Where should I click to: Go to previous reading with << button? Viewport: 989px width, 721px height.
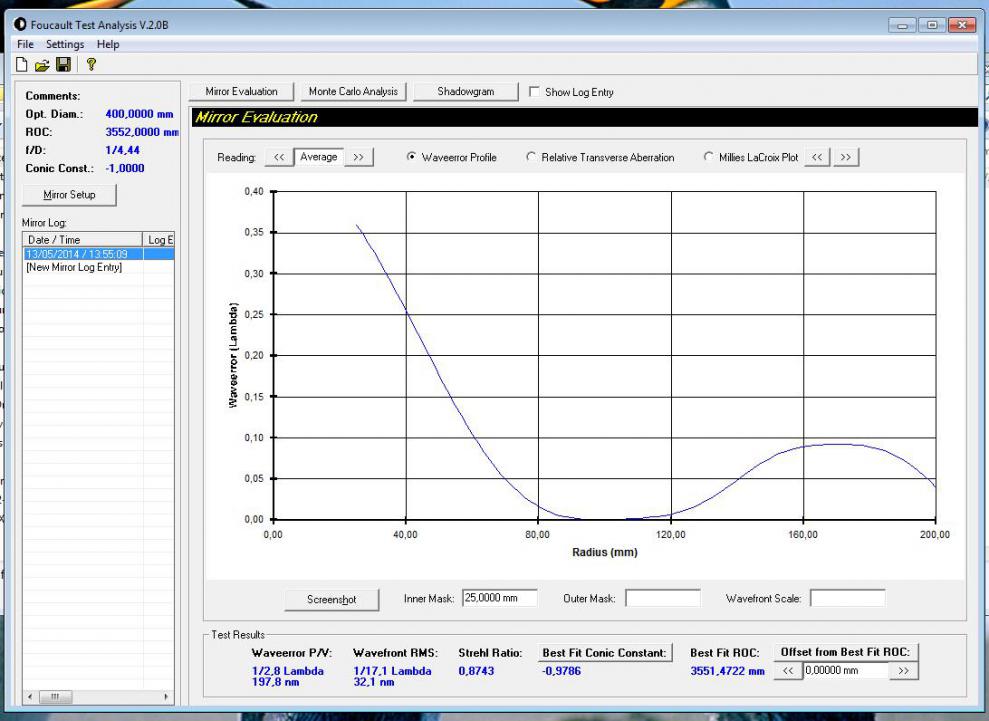[x=279, y=157]
